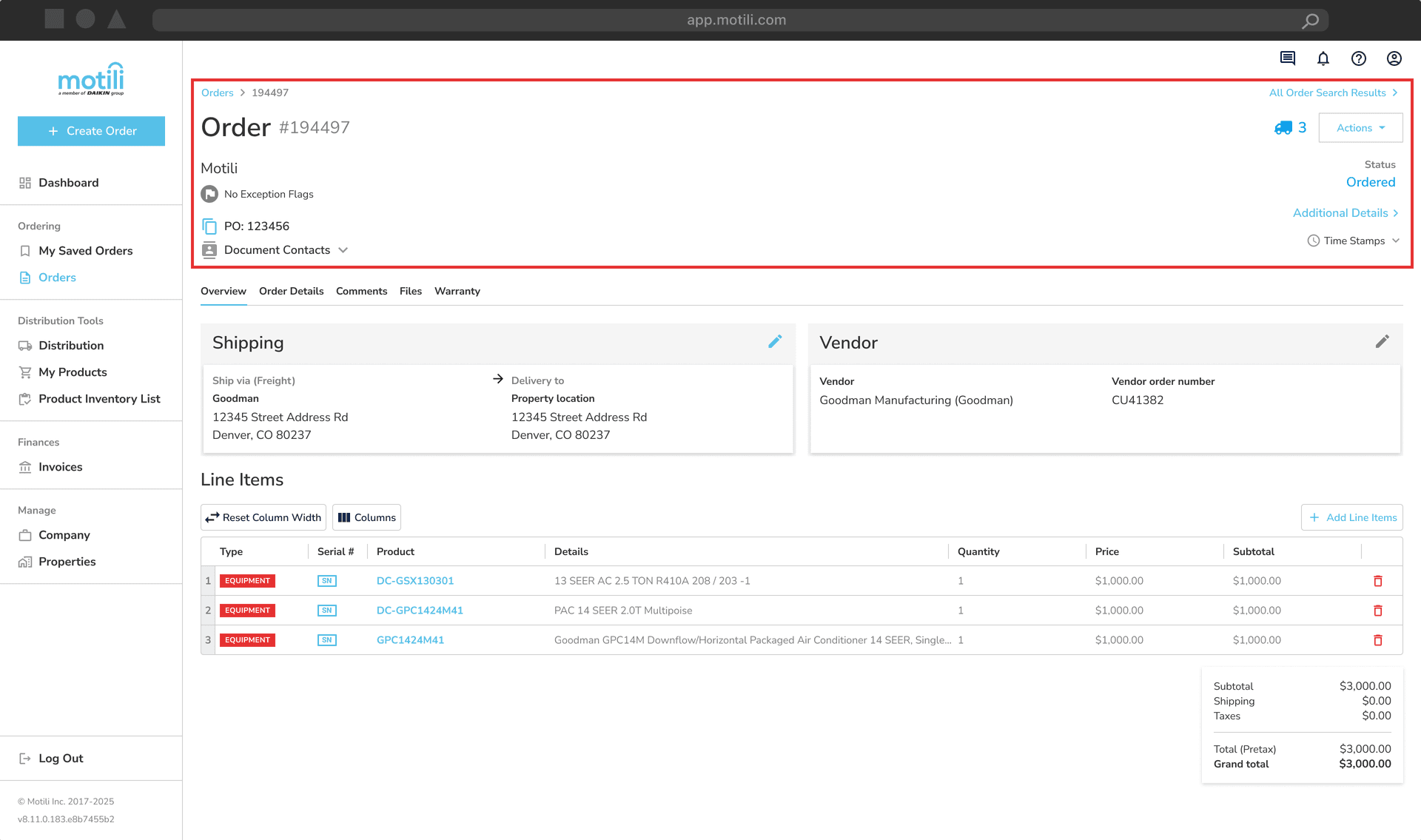Expand the Time Stamps section
The image size is (1421, 840).
tap(1354, 241)
